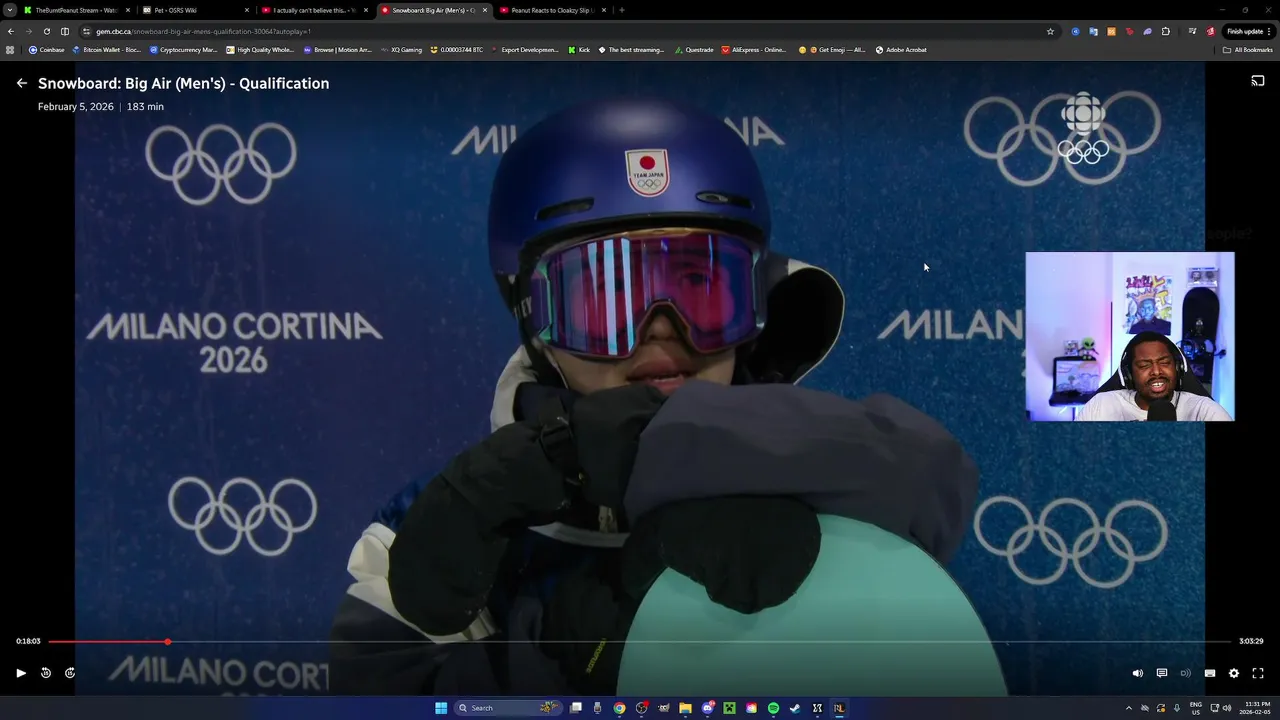Switch to TheBurntPeanut Stream tab
The image size is (1280, 720).
[x=77, y=10]
